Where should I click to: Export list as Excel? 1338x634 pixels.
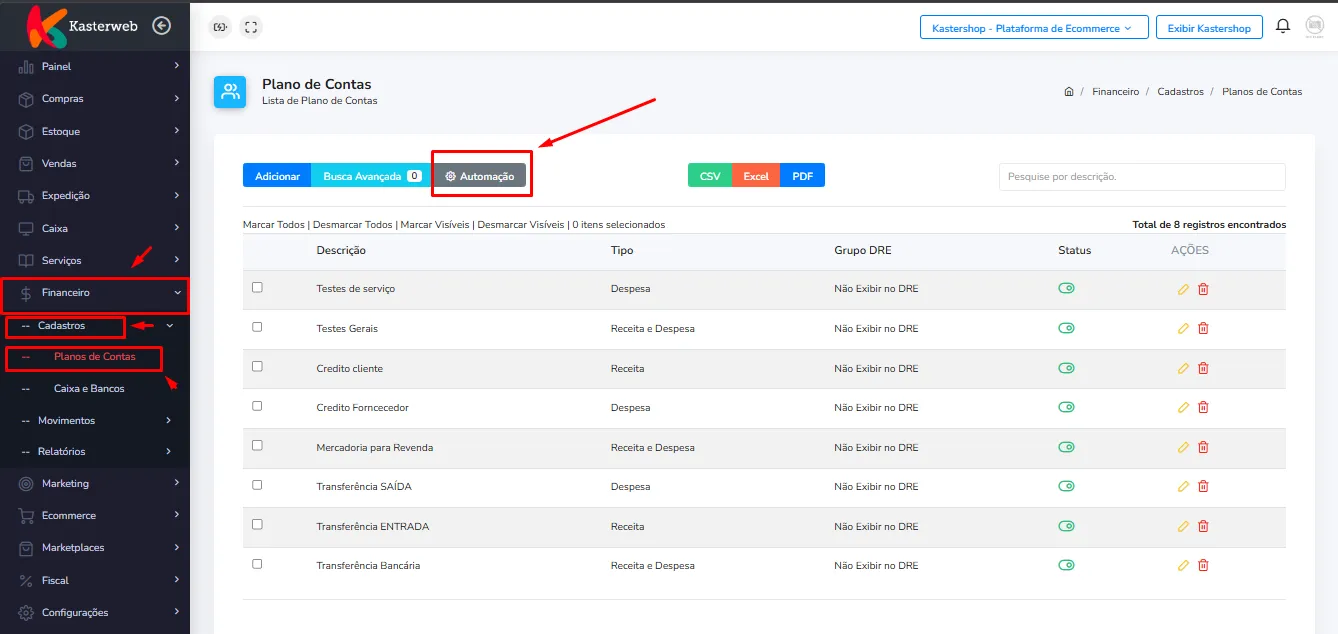pos(756,176)
